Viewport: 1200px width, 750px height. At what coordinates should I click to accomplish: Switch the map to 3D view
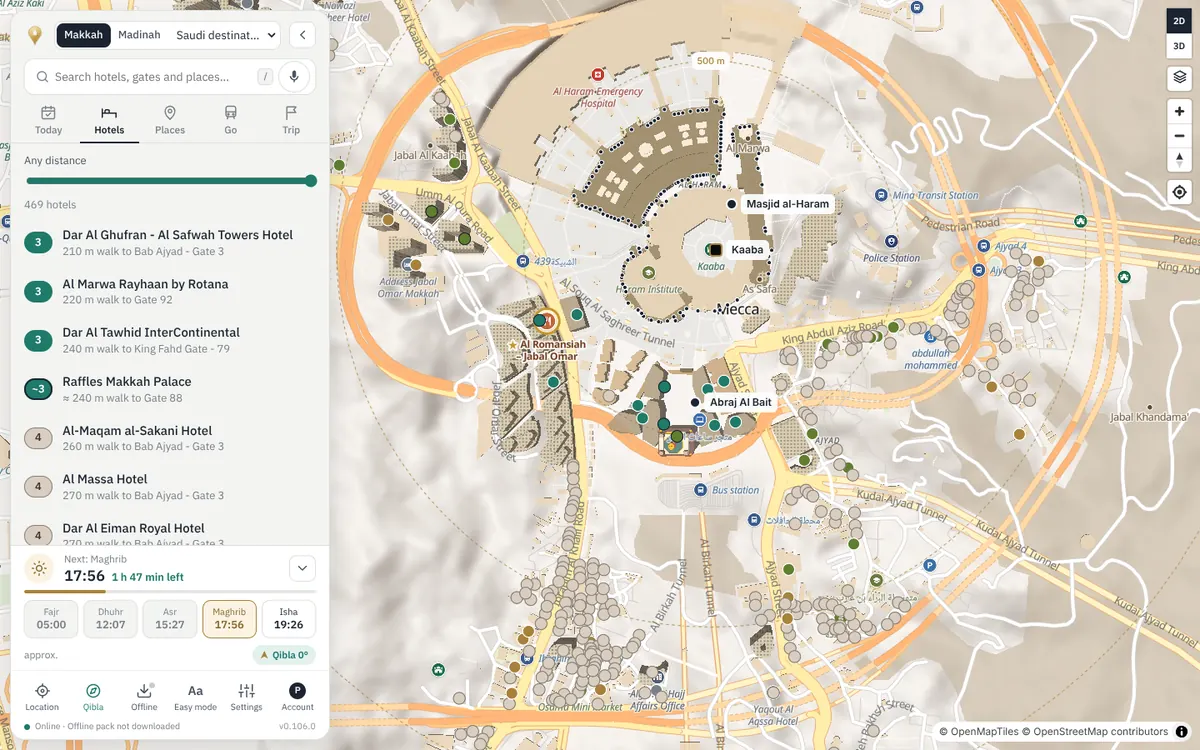(1180, 45)
